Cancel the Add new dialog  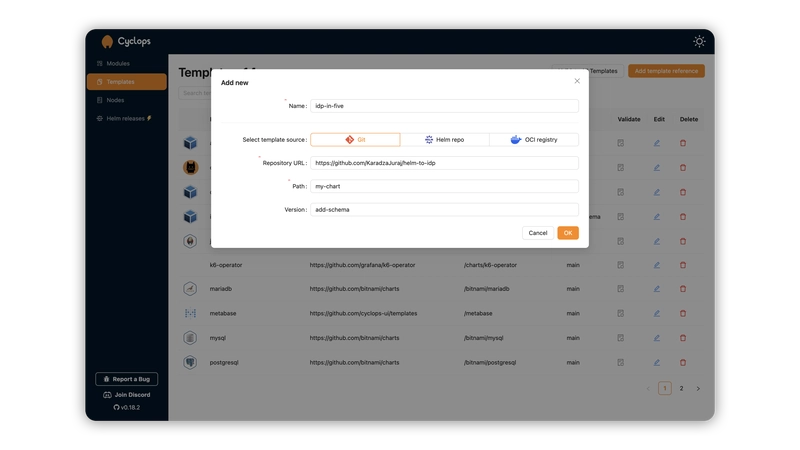coord(538,233)
